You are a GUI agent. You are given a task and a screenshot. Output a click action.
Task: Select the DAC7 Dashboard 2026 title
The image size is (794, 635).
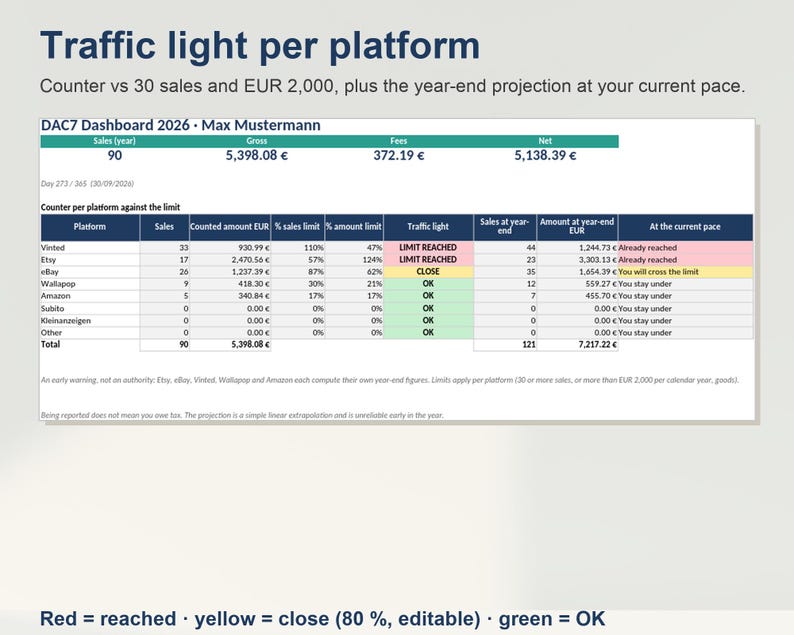coord(180,125)
